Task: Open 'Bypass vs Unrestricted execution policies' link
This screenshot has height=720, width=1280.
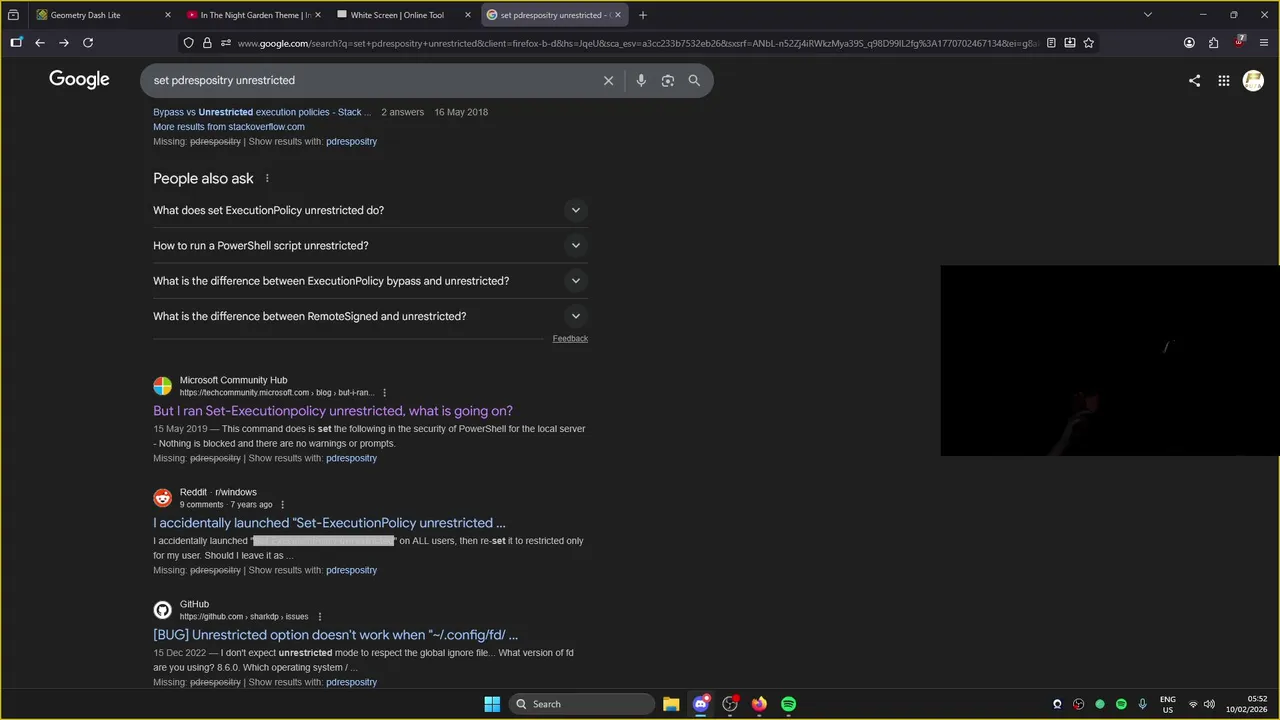Action: 262,112
